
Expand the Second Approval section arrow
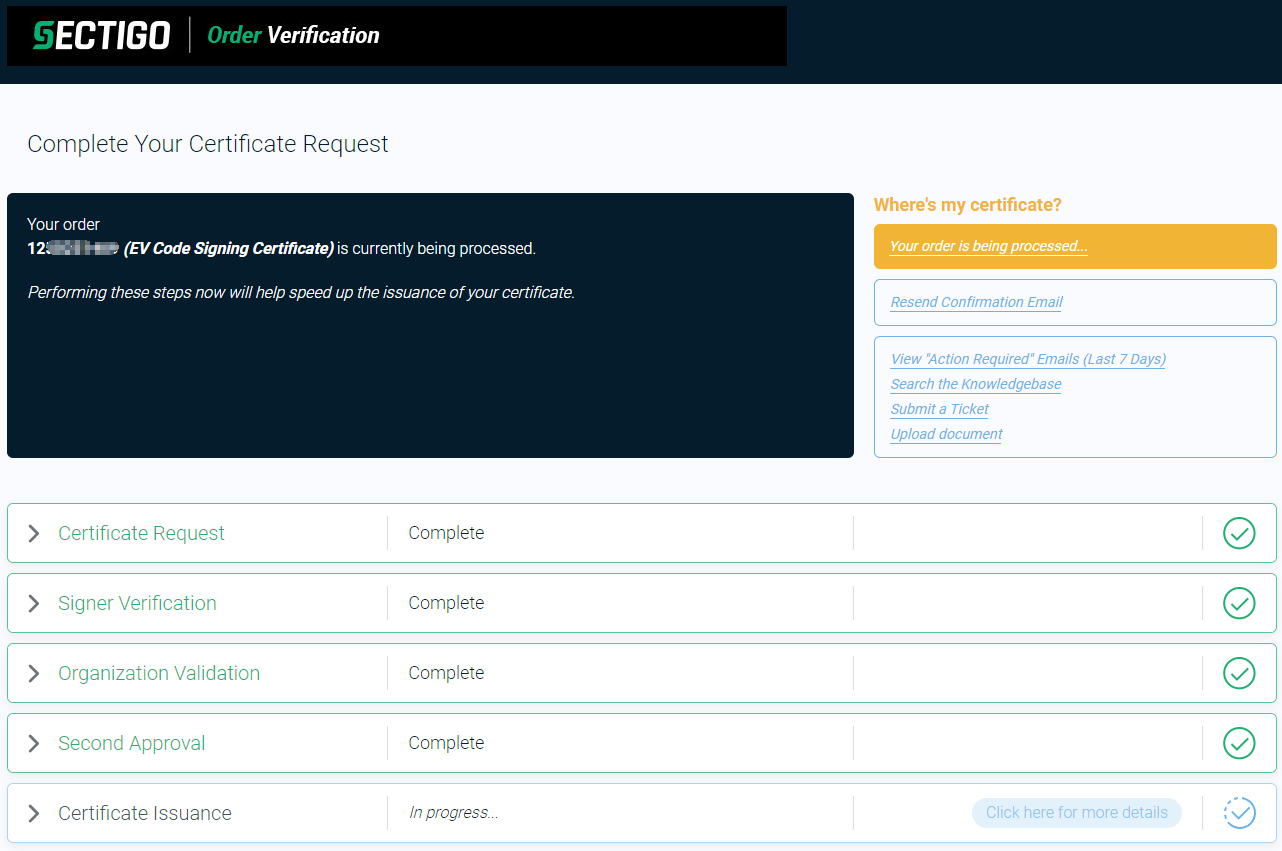click(x=34, y=743)
